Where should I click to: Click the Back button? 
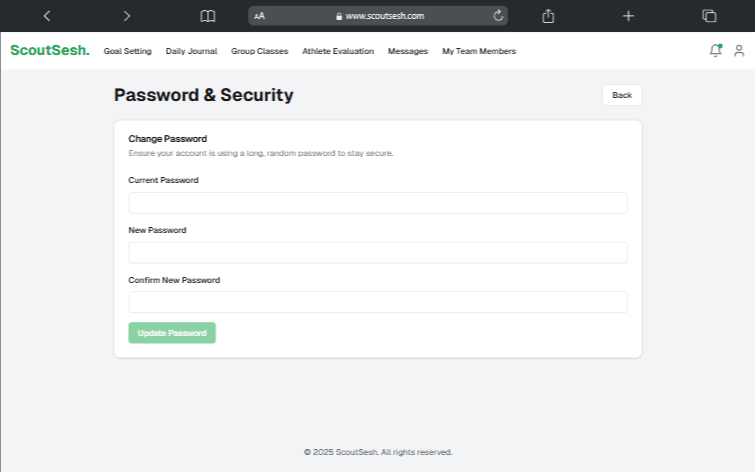click(622, 95)
